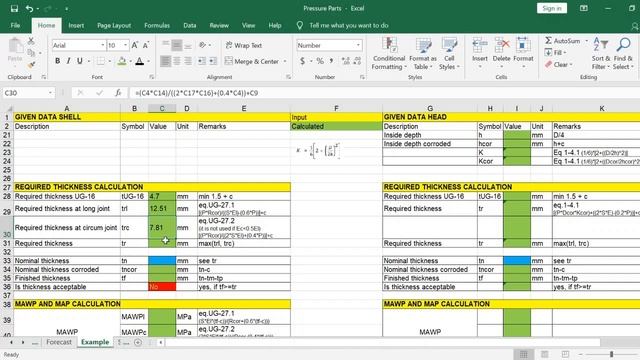Switch to Page Layout view in status bar
This screenshot has width=640, height=360.
[544, 354]
